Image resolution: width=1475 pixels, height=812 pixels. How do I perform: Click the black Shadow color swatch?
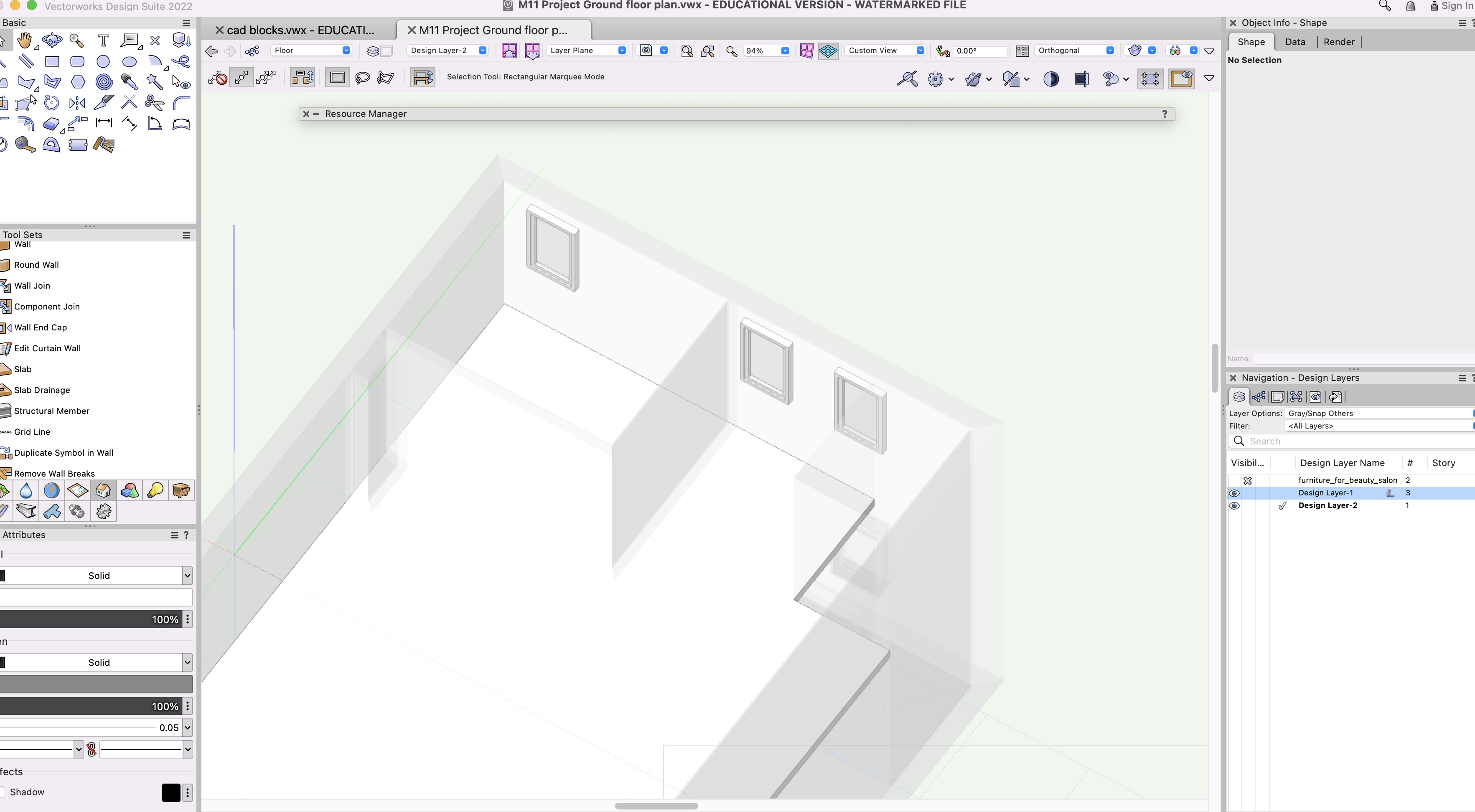coord(170,792)
